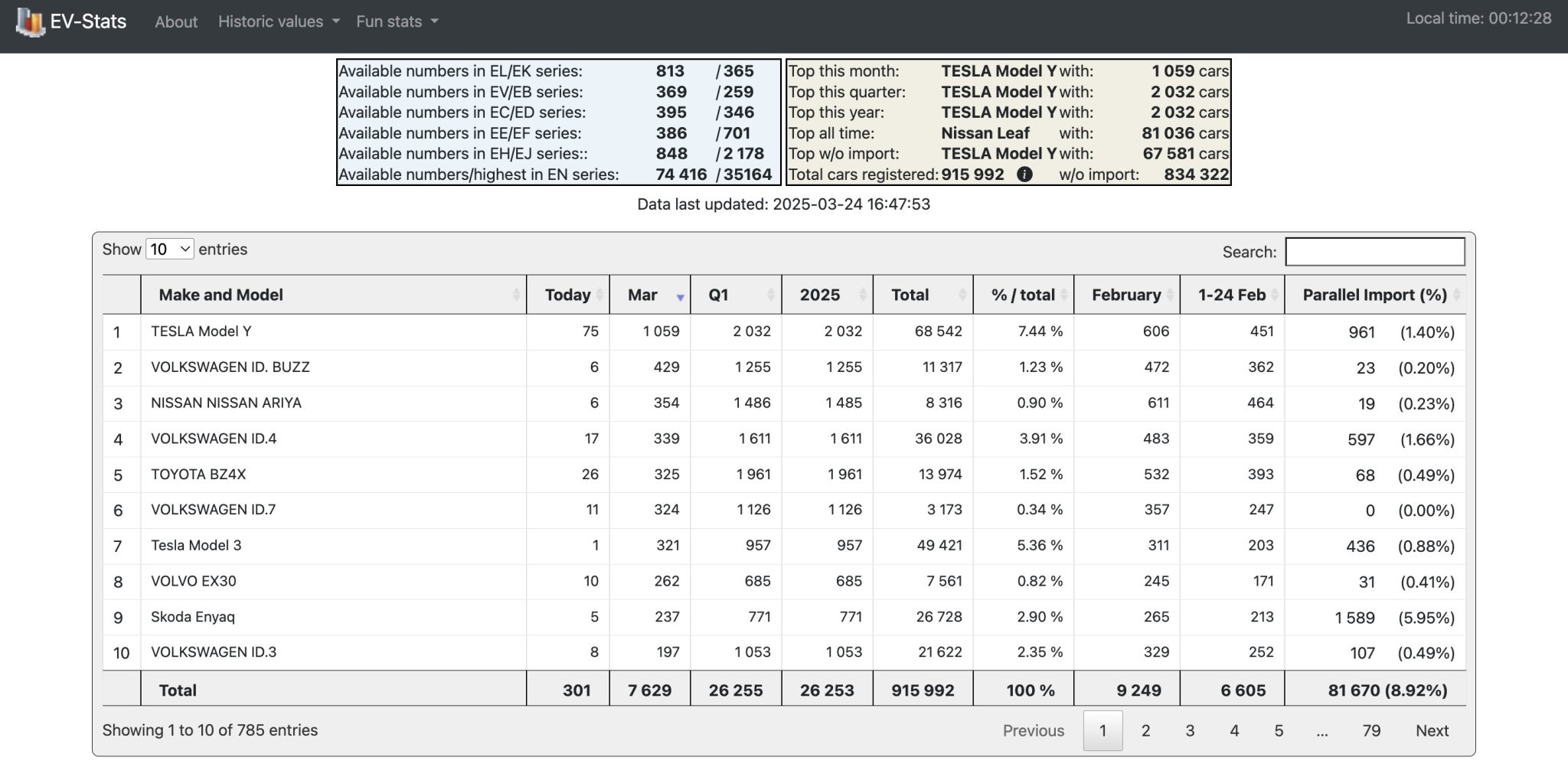This screenshot has height=767, width=1568.
Task: Sort table by Parallel Import column
Action: click(1375, 295)
